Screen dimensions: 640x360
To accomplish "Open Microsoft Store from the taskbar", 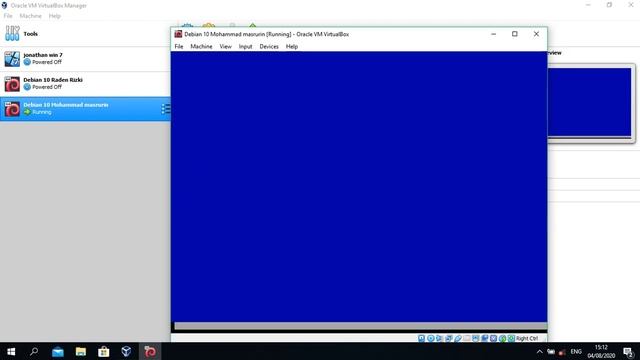I will pyautogui.click(x=103, y=351).
